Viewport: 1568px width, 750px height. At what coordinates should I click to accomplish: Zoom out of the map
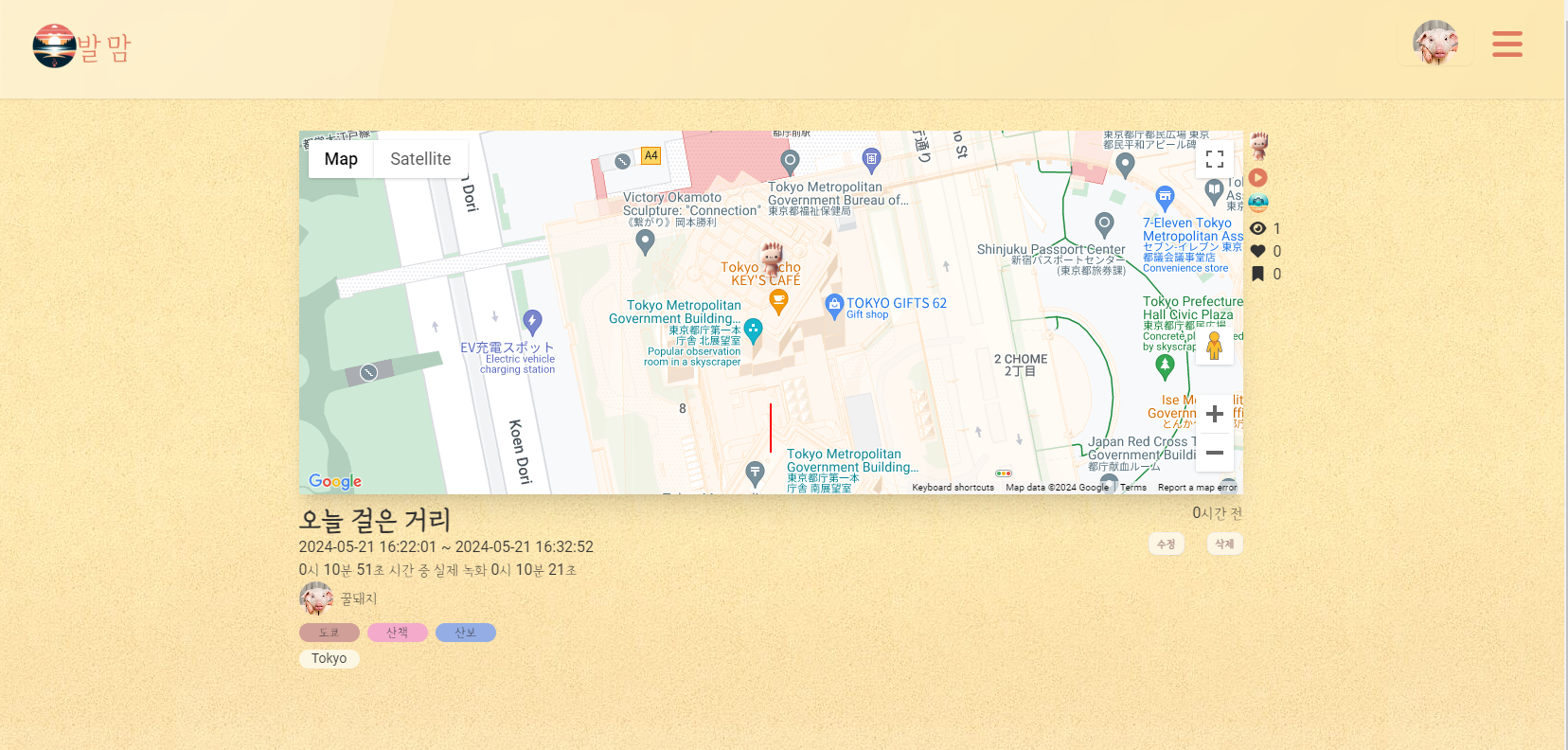[x=1215, y=453]
